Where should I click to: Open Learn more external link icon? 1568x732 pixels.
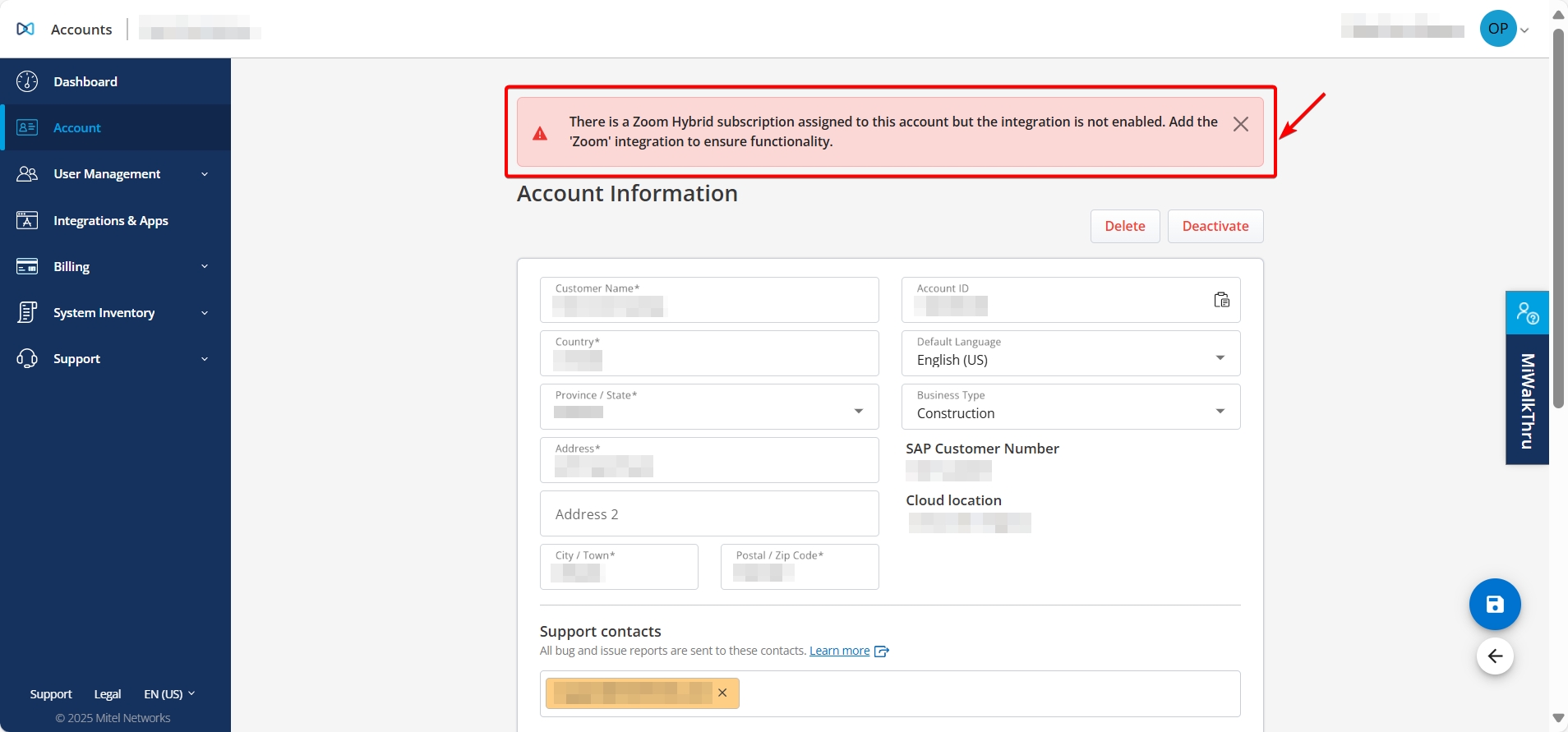pyautogui.click(x=882, y=651)
